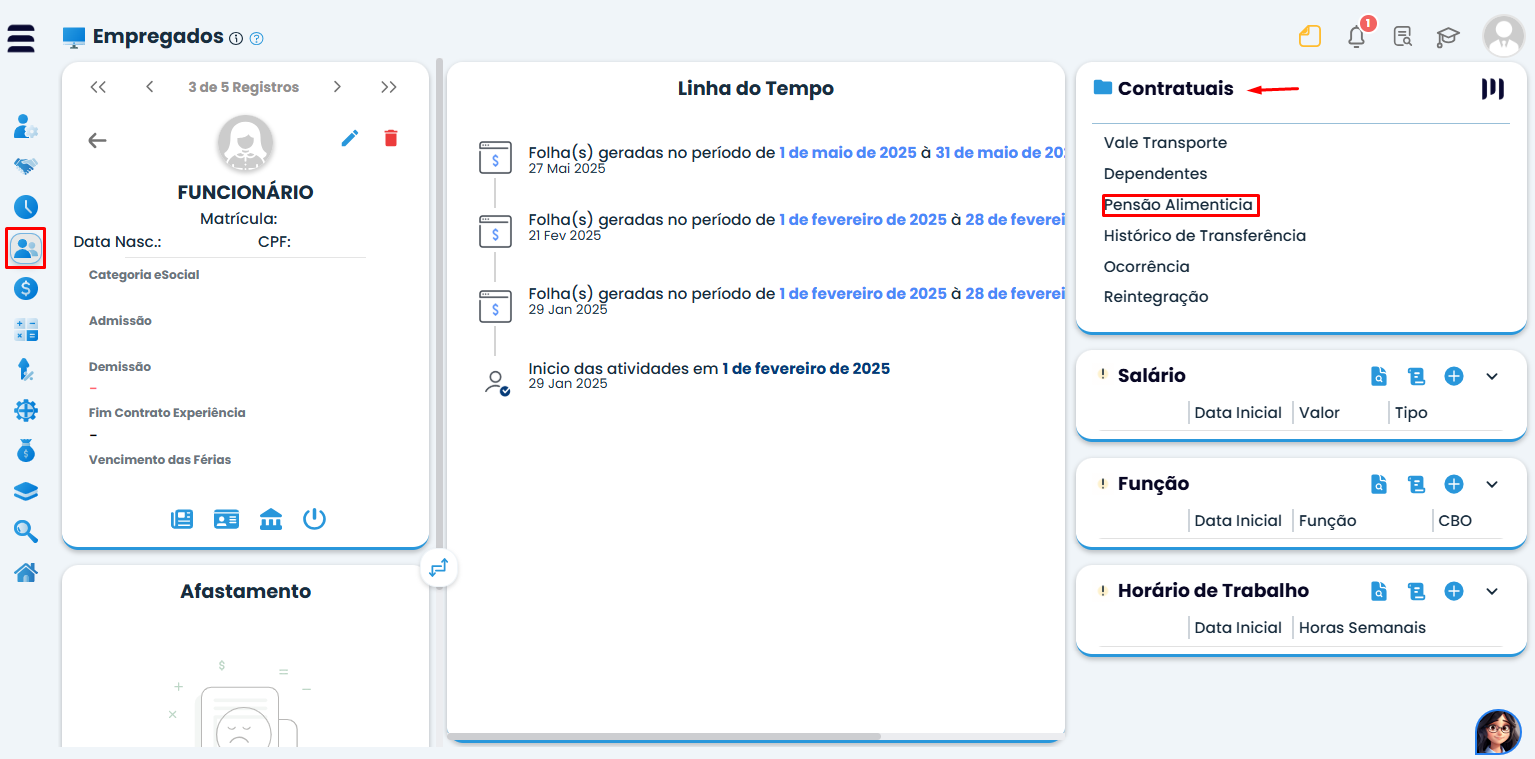This screenshot has height=759, width=1535.
Task: Open the magnifier search icon in sidebar
Action: tap(26, 531)
